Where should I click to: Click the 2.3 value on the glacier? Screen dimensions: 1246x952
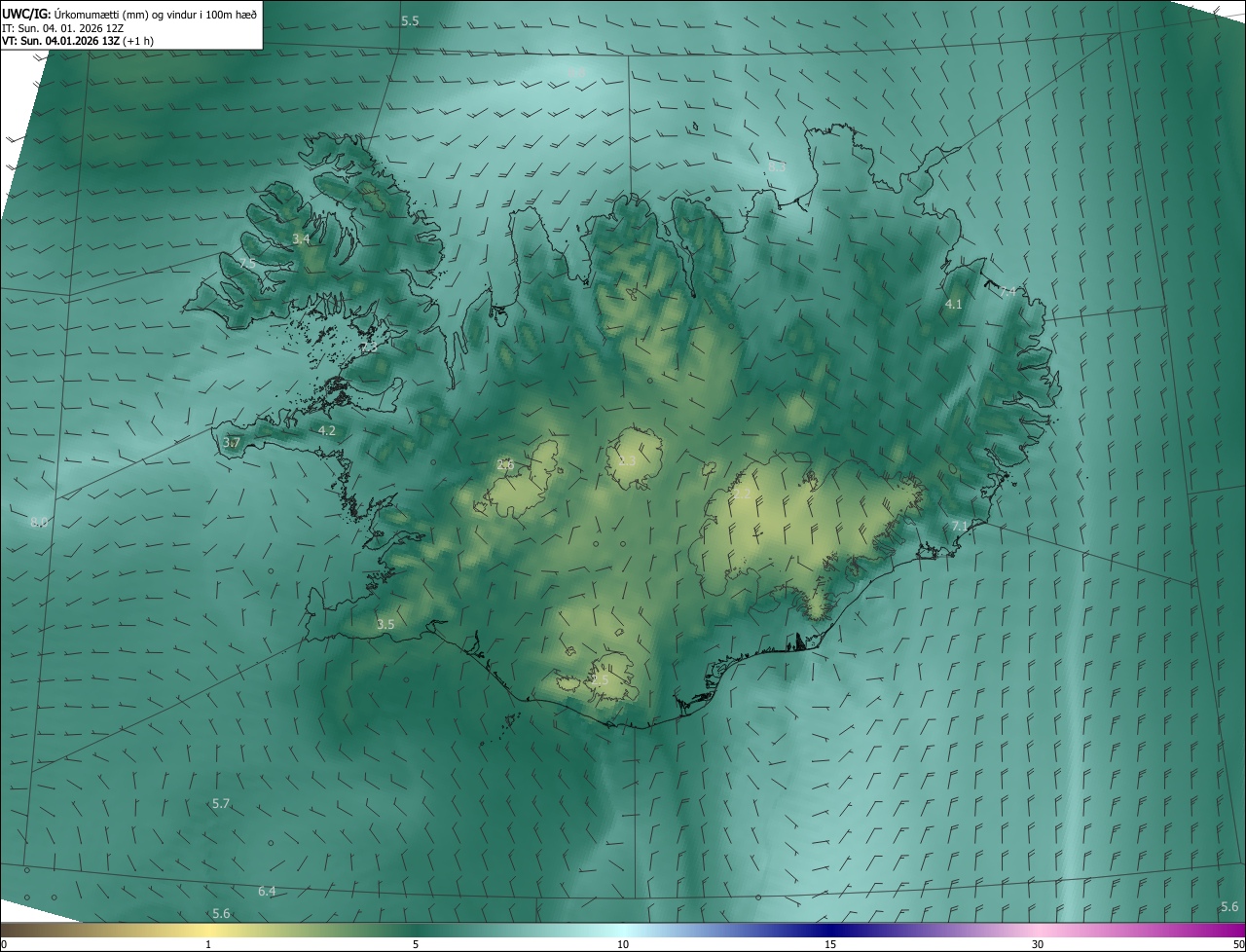click(x=627, y=460)
